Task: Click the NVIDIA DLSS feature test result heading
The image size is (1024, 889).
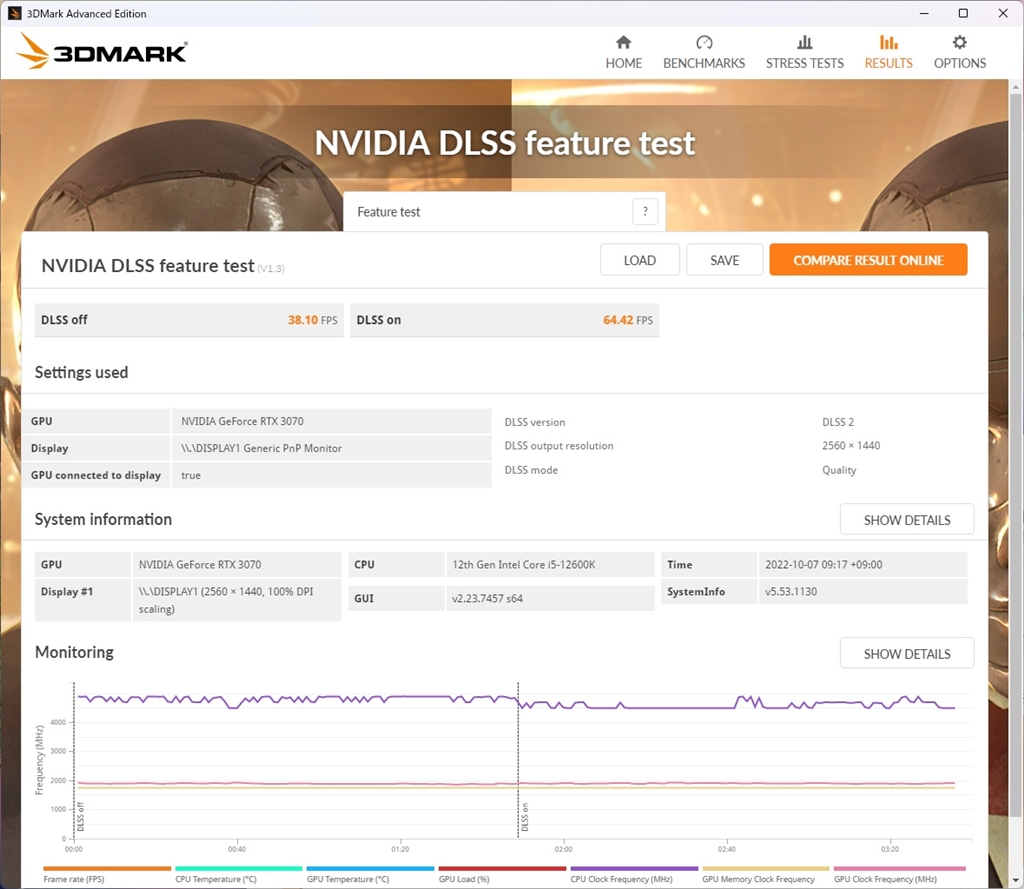Action: [x=148, y=266]
